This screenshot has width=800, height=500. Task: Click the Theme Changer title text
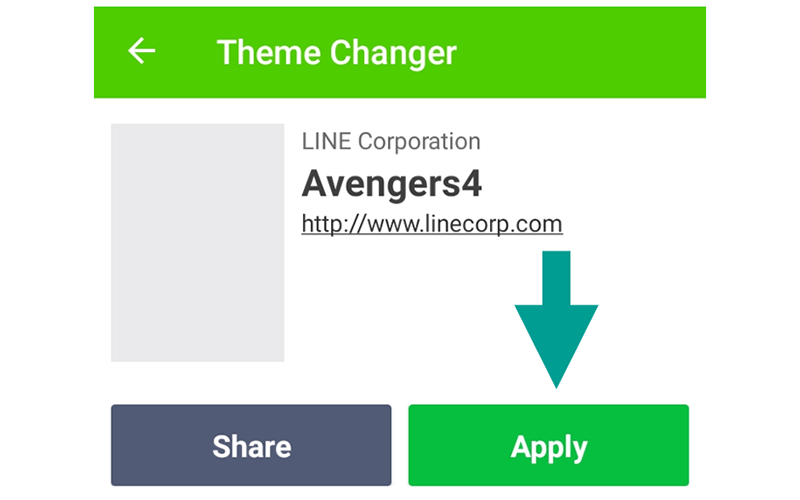(337, 53)
